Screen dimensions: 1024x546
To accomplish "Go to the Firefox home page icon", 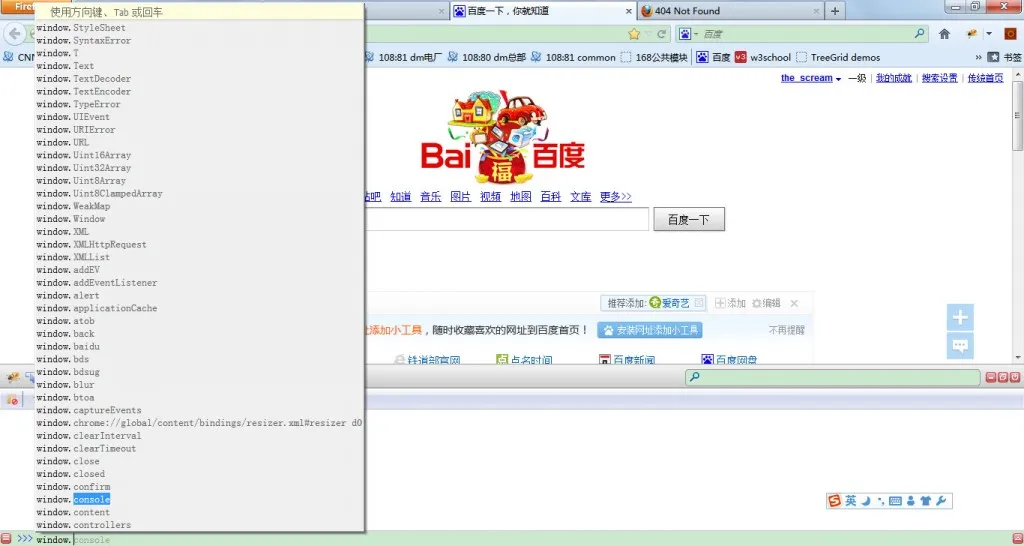I will point(944,34).
